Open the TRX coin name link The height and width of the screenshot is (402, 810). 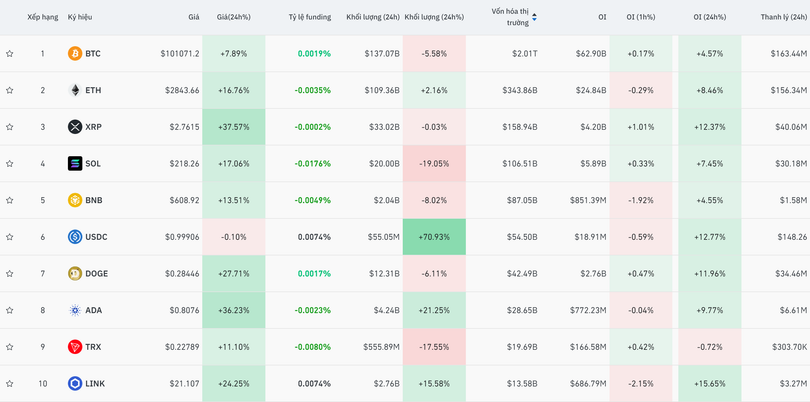click(x=93, y=347)
